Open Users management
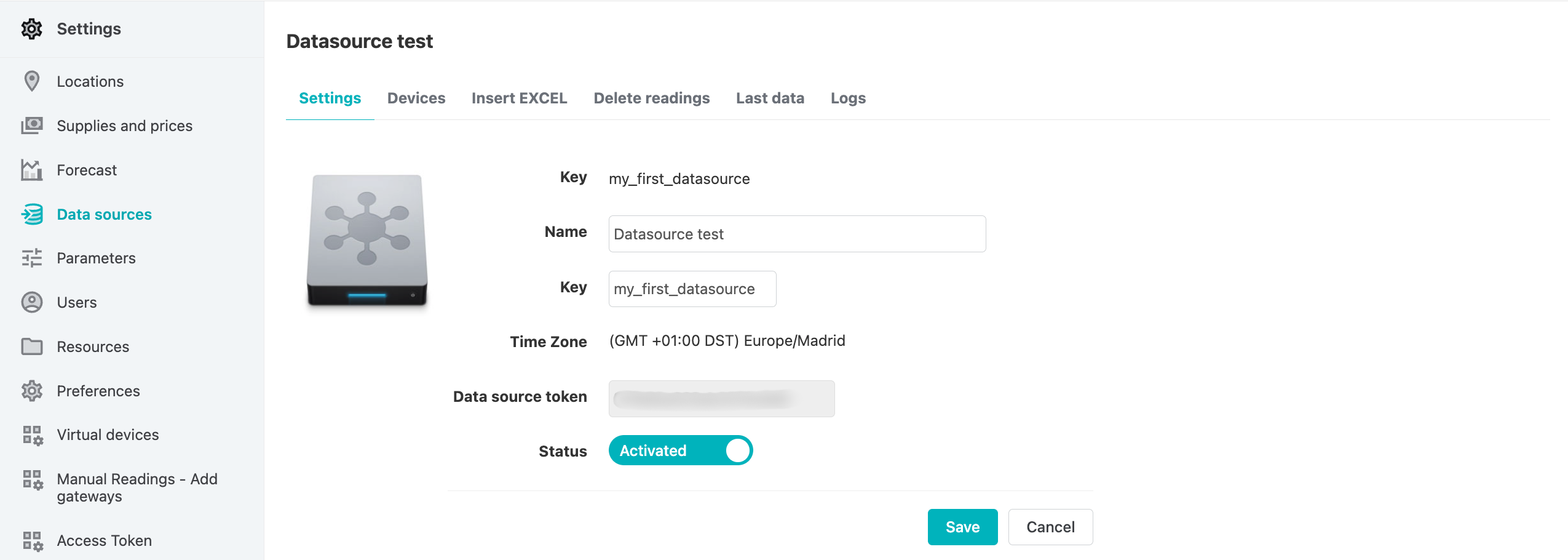The image size is (1568, 560). pyautogui.click(x=77, y=302)
